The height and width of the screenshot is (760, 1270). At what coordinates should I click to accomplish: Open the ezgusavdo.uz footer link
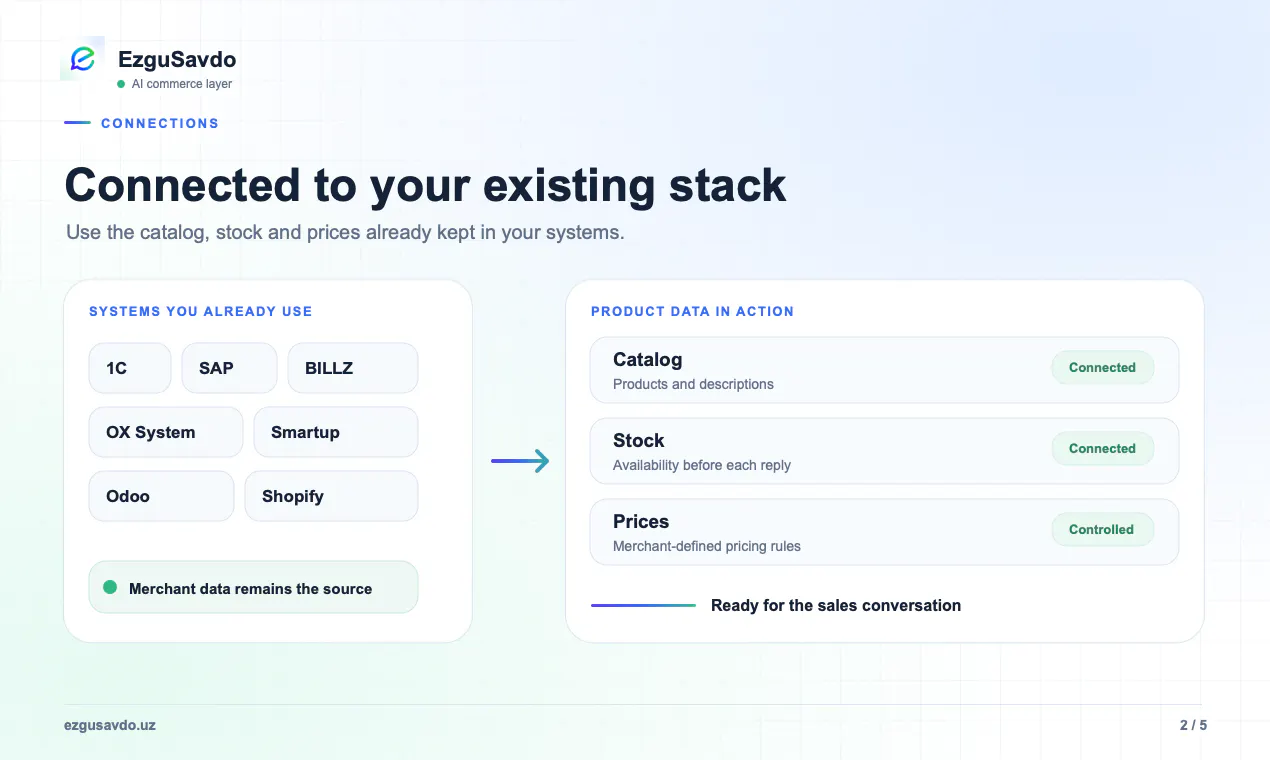click(x=110, y=725)
